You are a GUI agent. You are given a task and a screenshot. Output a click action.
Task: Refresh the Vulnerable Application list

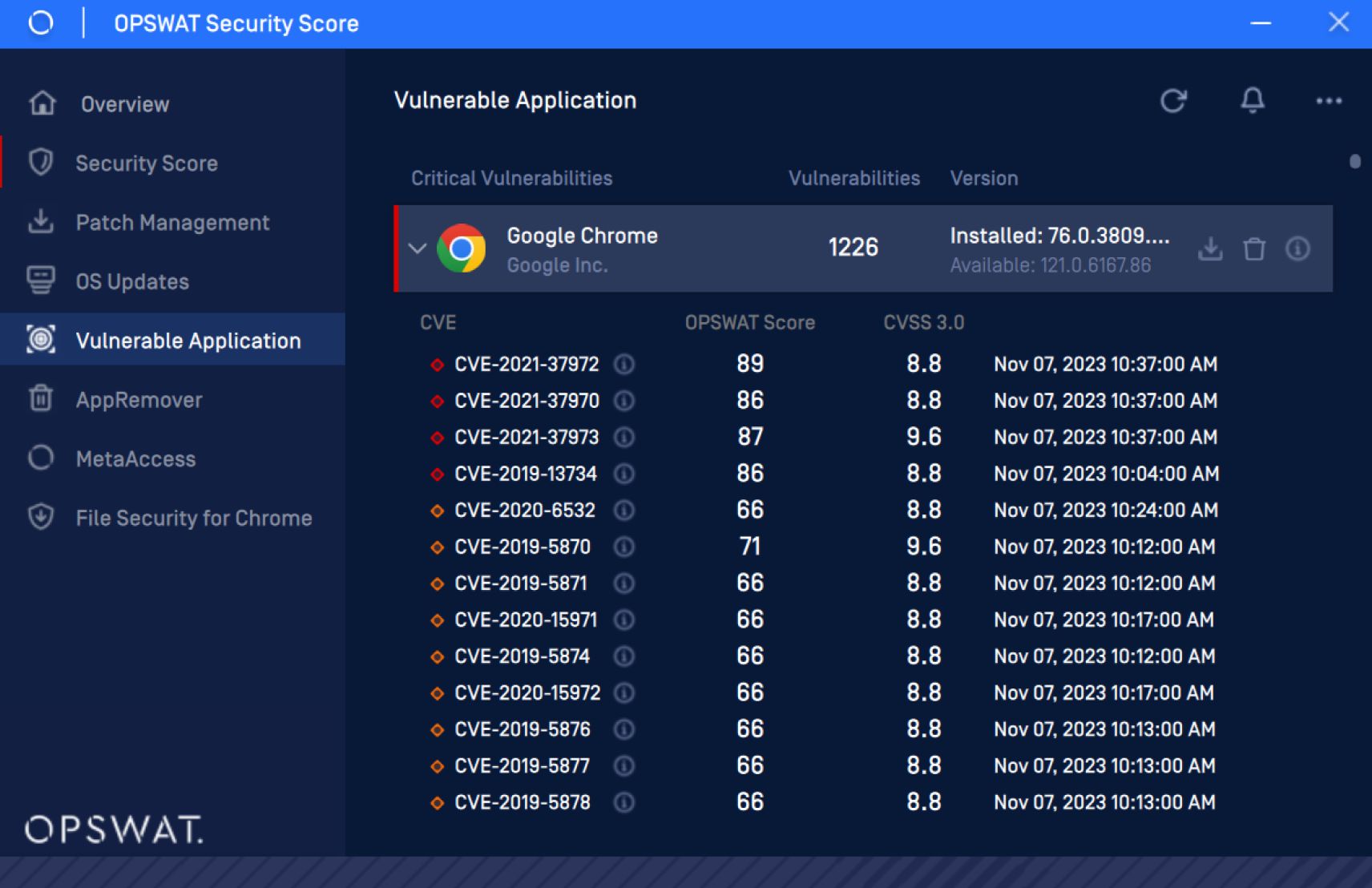point(1173,101)
